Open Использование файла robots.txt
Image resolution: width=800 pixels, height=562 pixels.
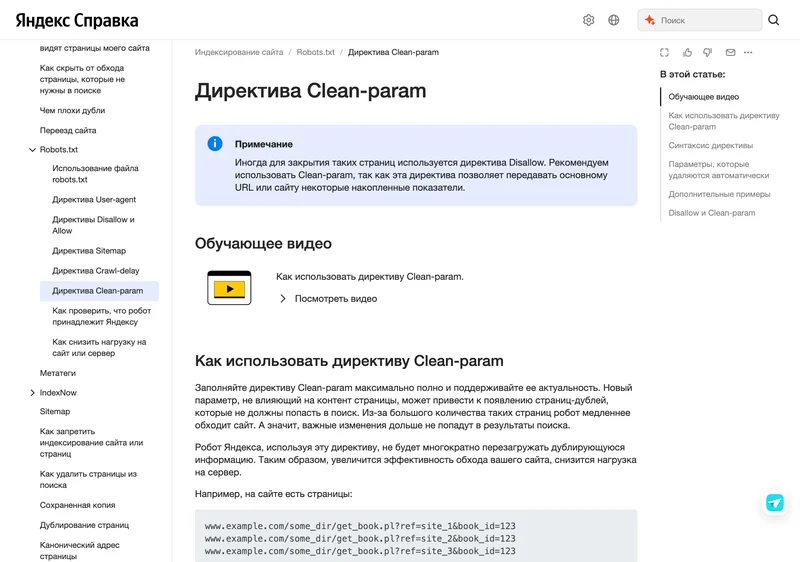point(95,174)
